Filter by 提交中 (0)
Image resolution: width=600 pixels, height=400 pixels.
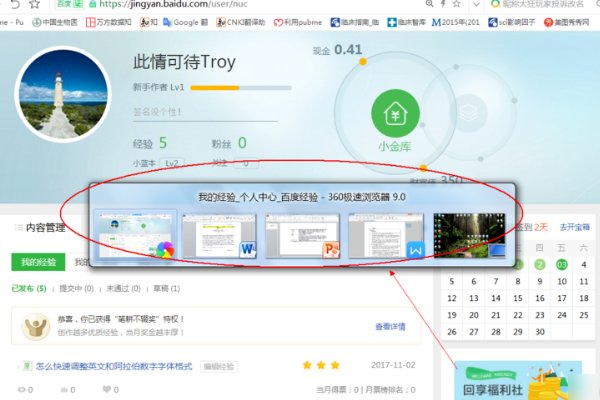click(x=76, y=289)
